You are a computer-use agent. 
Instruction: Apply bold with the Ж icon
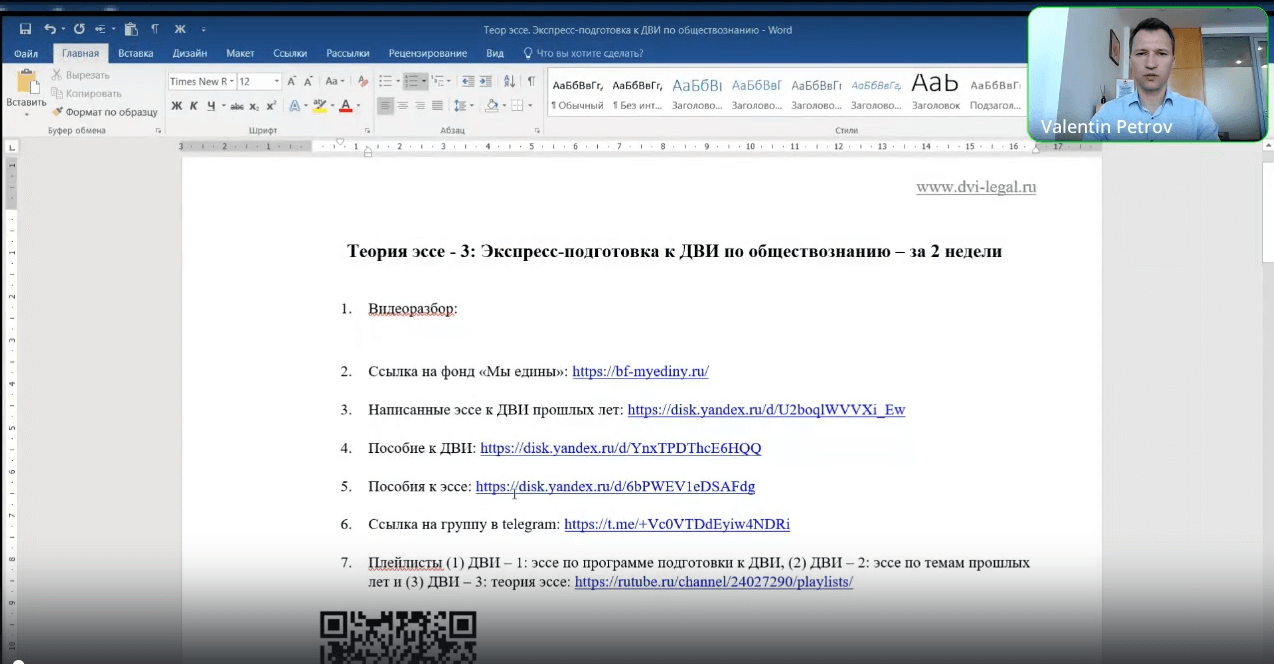pos(176,105)
